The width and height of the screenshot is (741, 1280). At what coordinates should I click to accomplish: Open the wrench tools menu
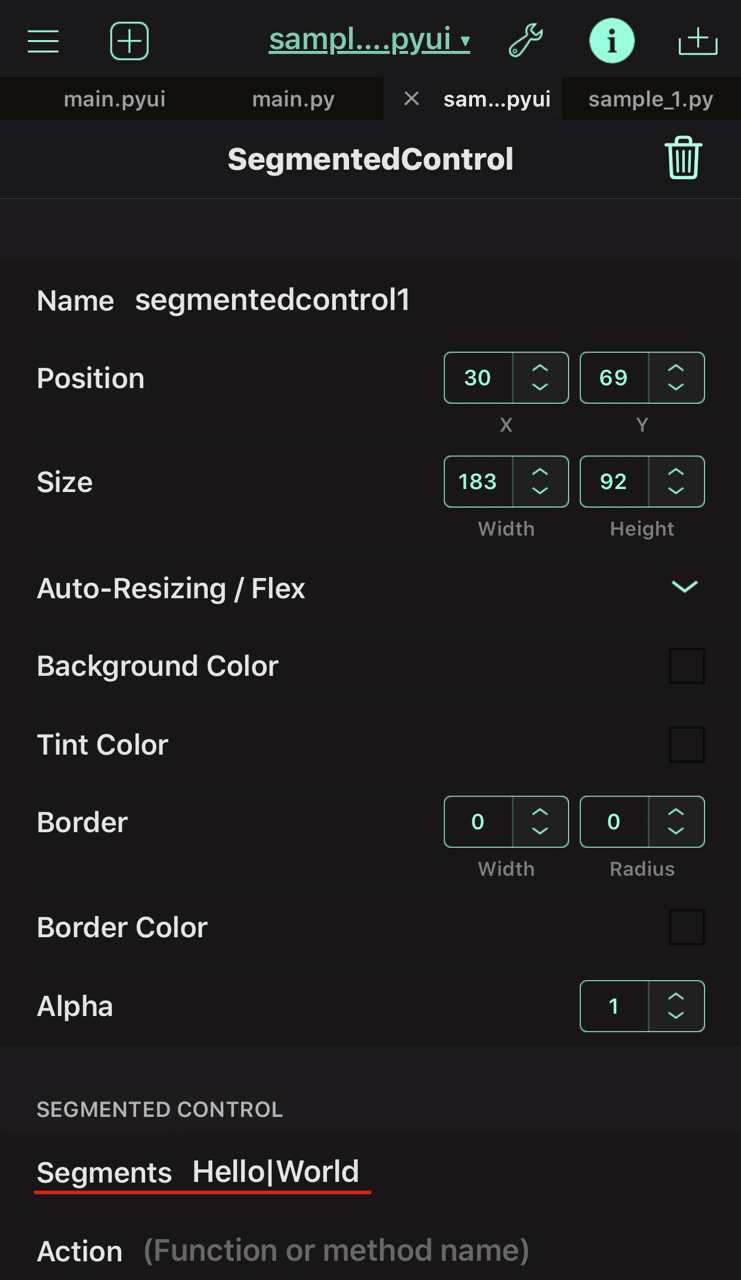tap(525, 41)
